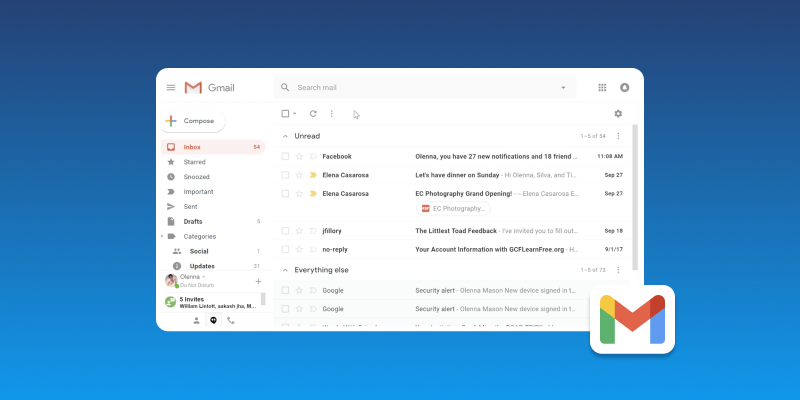The image size is (800, 400).
Task: Star the no-reply email
Action: click(299, 249)
